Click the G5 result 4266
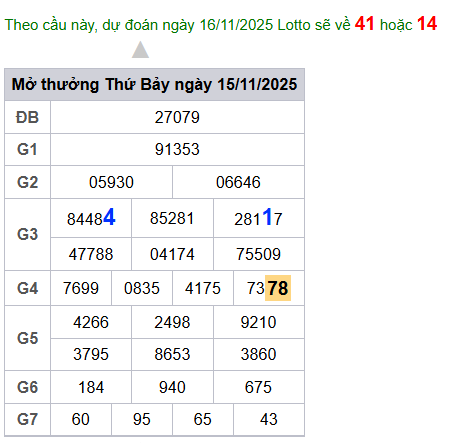Image resolution: width=471 pixels, height=443 pixels. coord(91,323)
